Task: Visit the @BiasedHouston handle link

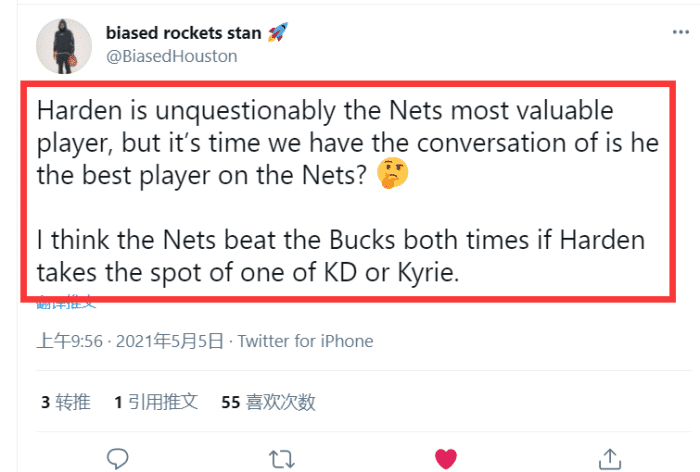Action: (171, 56)
